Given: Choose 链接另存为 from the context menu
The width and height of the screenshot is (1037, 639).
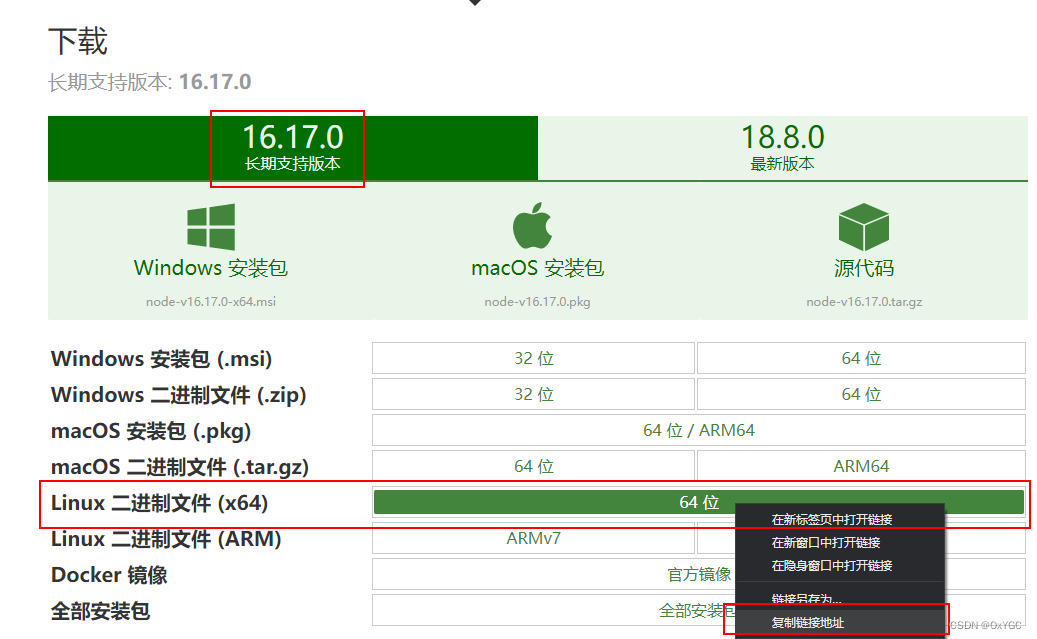Looking at the screenshot, I should click(x=806, y=599).
